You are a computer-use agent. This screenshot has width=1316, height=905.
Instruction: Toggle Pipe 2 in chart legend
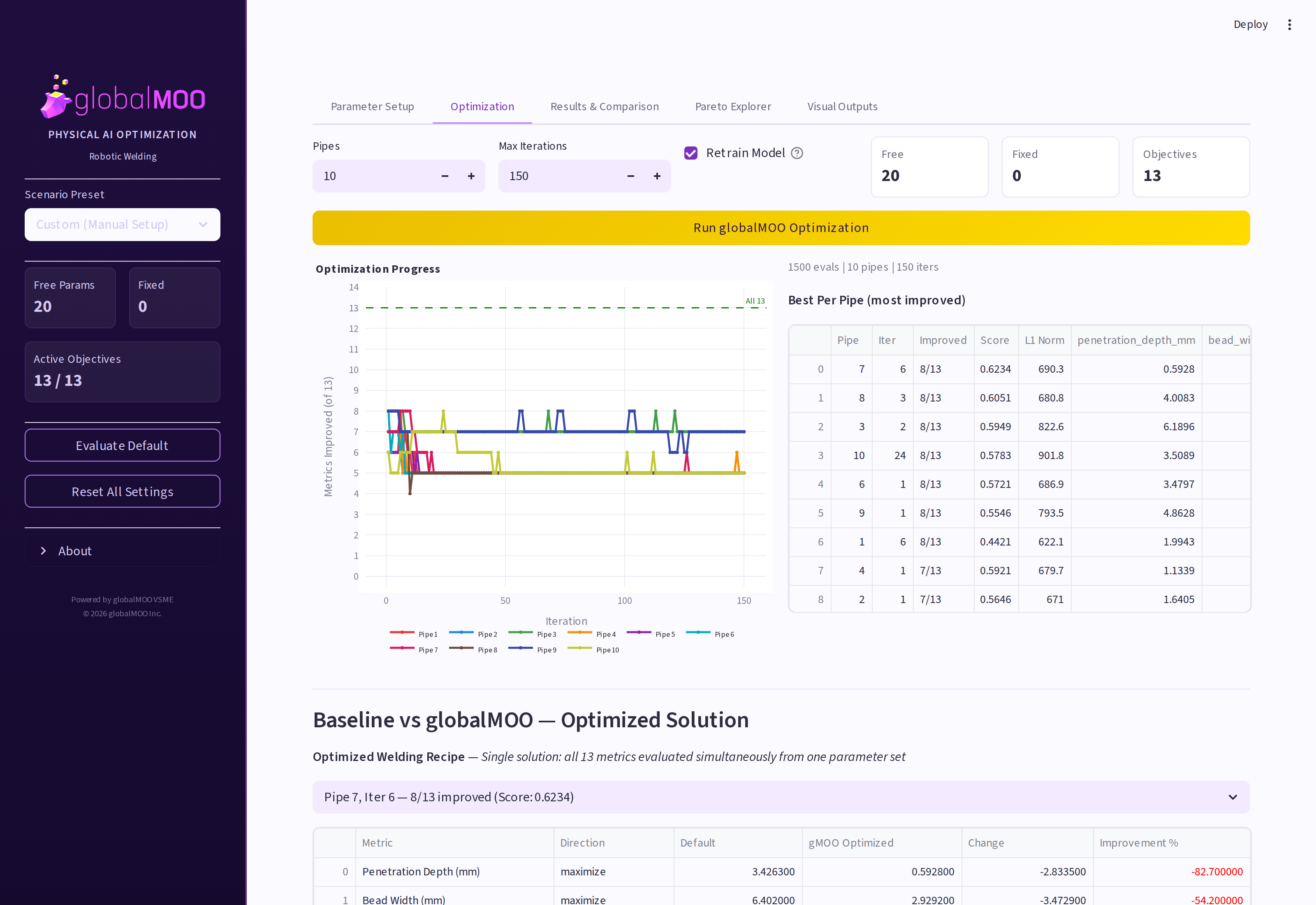pos(473,634)
